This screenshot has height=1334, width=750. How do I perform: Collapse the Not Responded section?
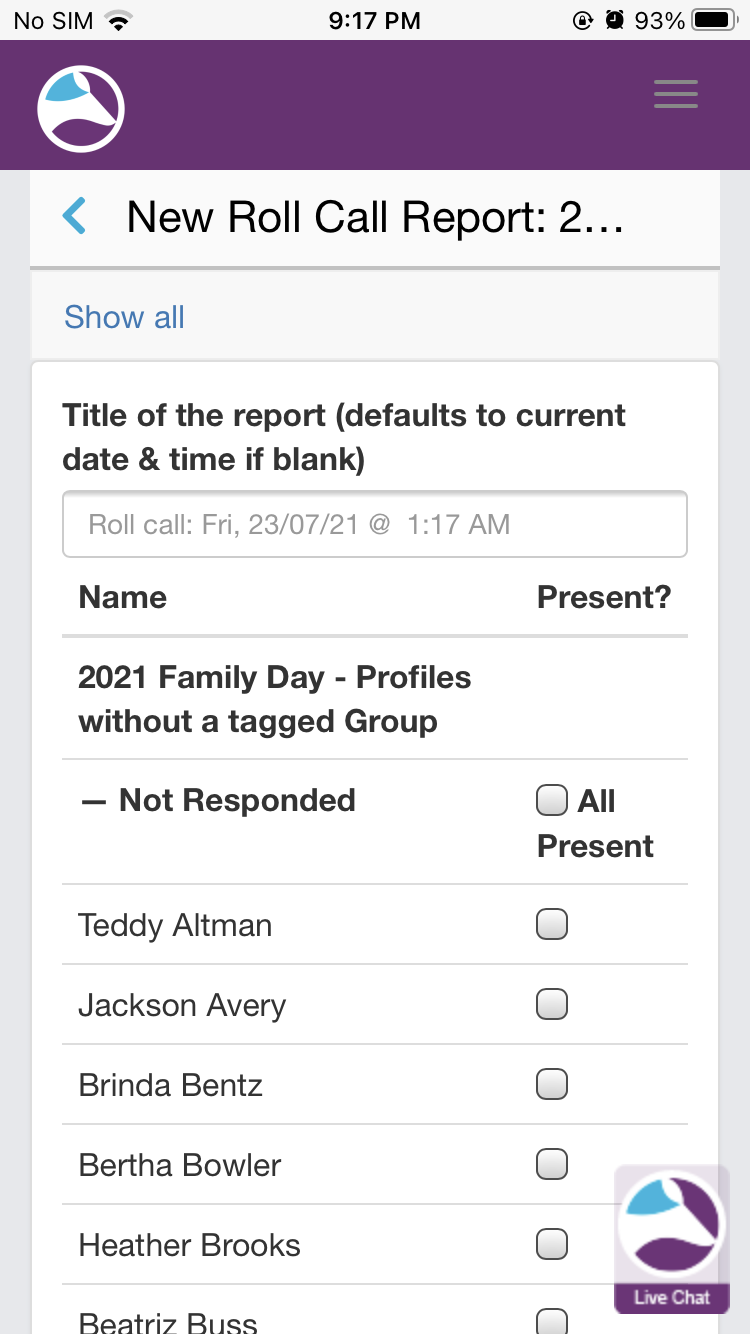[x=93, y=801]
